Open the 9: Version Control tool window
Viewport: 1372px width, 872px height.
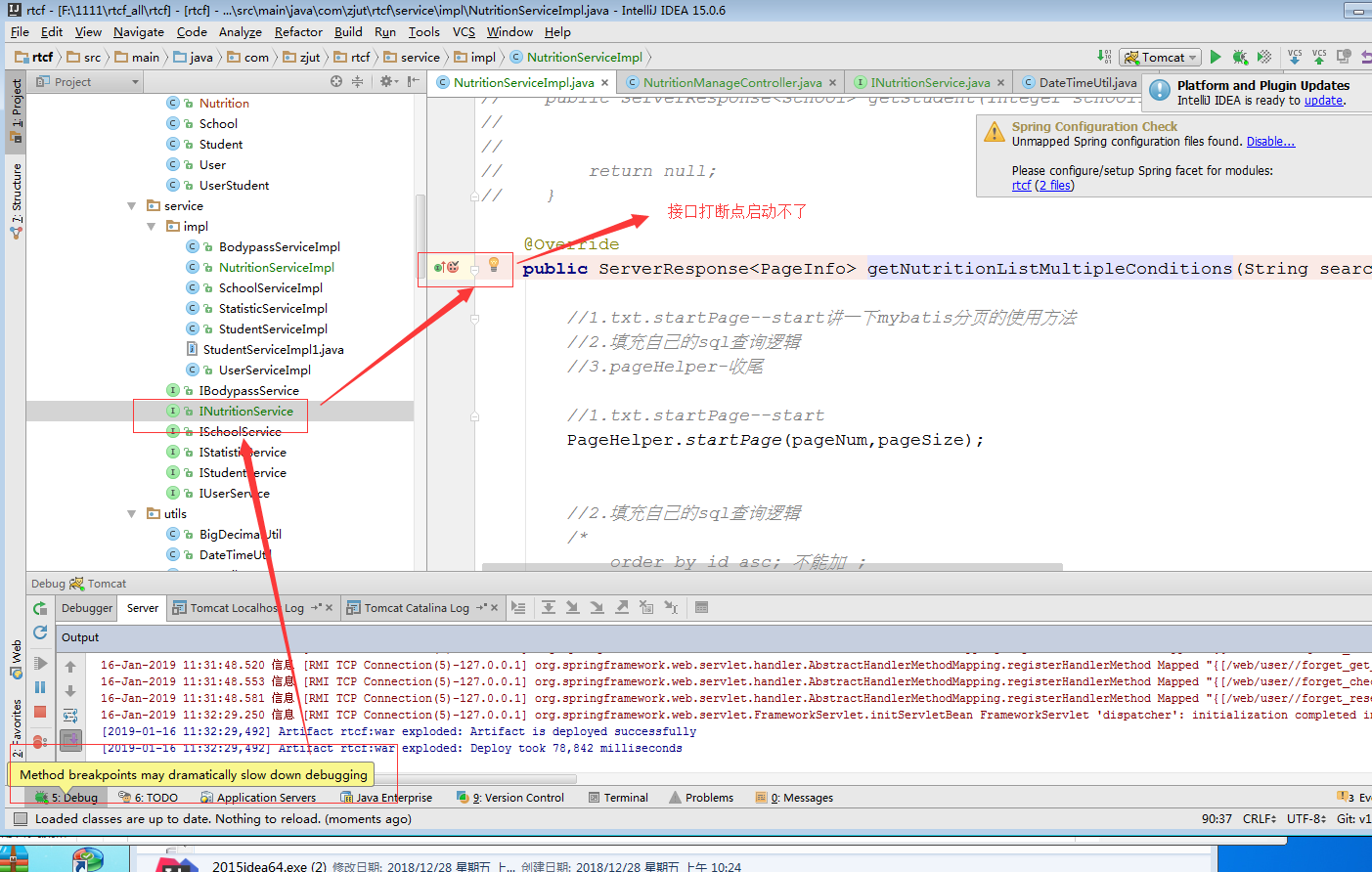[510, 798]
